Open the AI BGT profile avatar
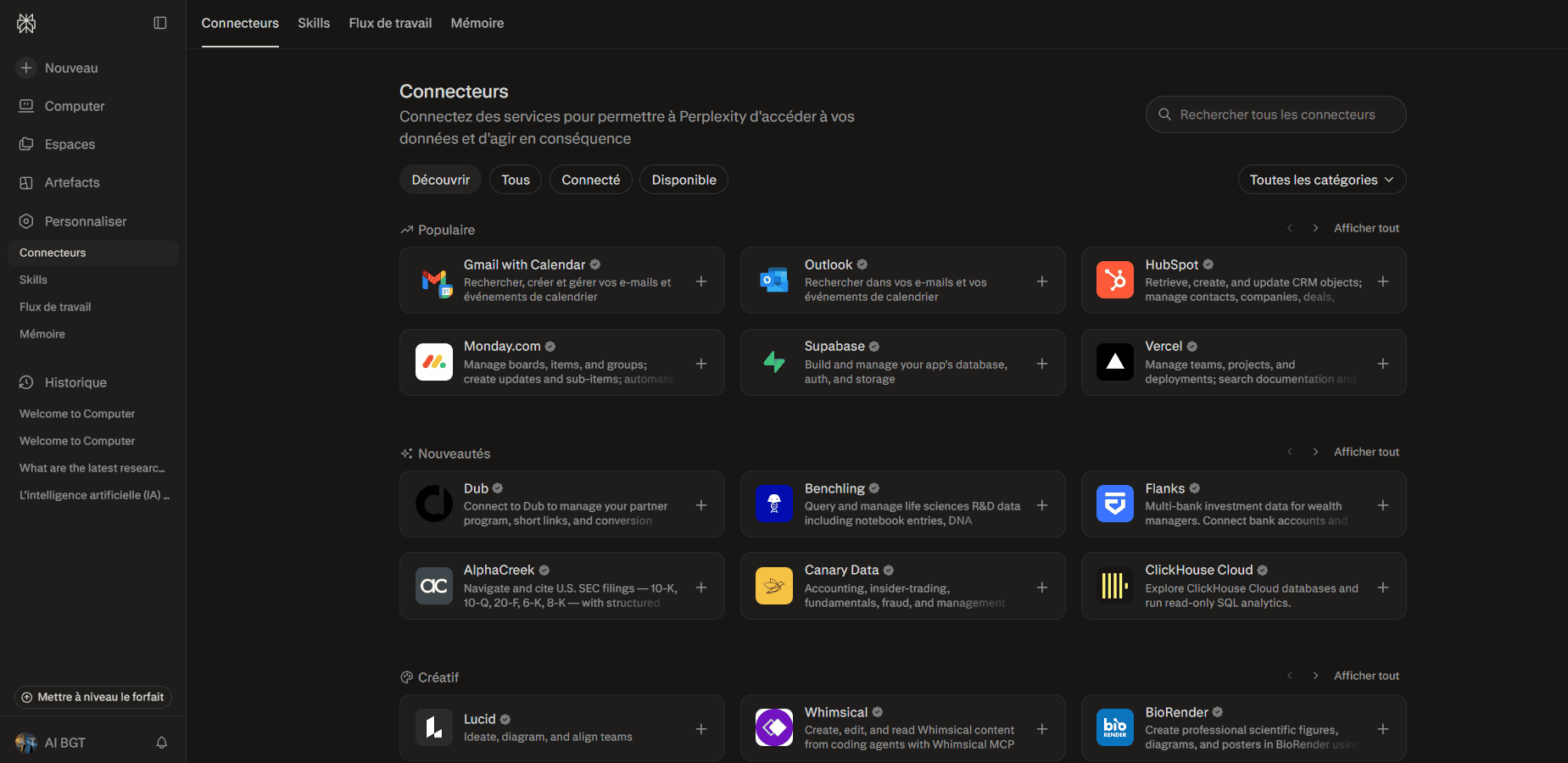The width and height of the screenshot is (1568, 763). point(26,743)
